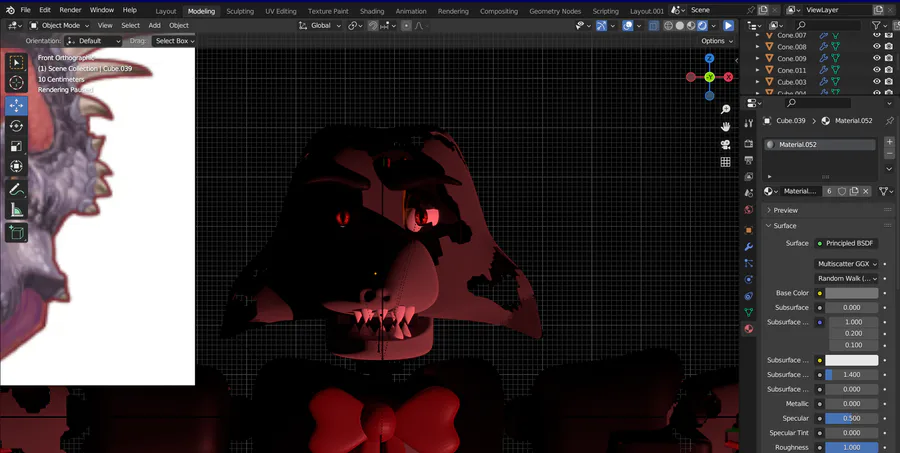Open the Render menu
The width and height of the screenshot is (900, 453).
coord(70,10)
